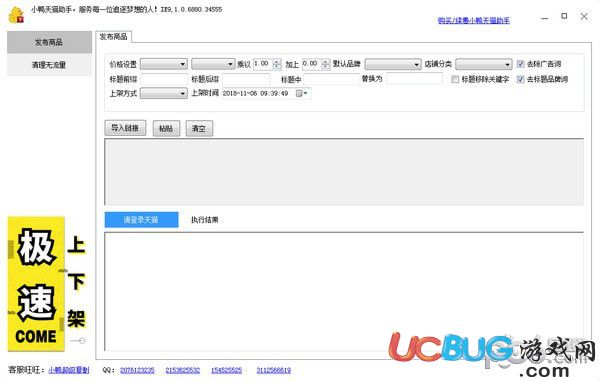Click the yellow 极速 COME banner
The height and width of the screenshot is (381, 600).
(36, 284)
